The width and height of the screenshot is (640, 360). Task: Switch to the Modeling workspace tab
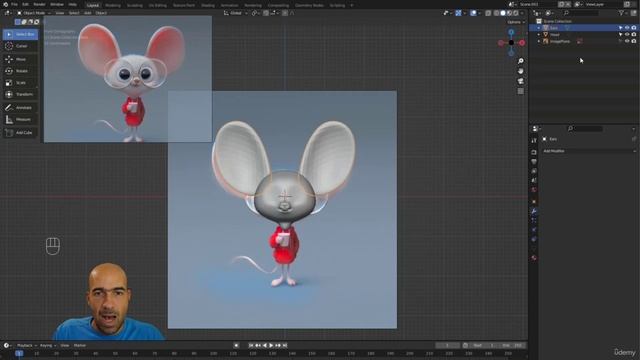click(113, 6)
